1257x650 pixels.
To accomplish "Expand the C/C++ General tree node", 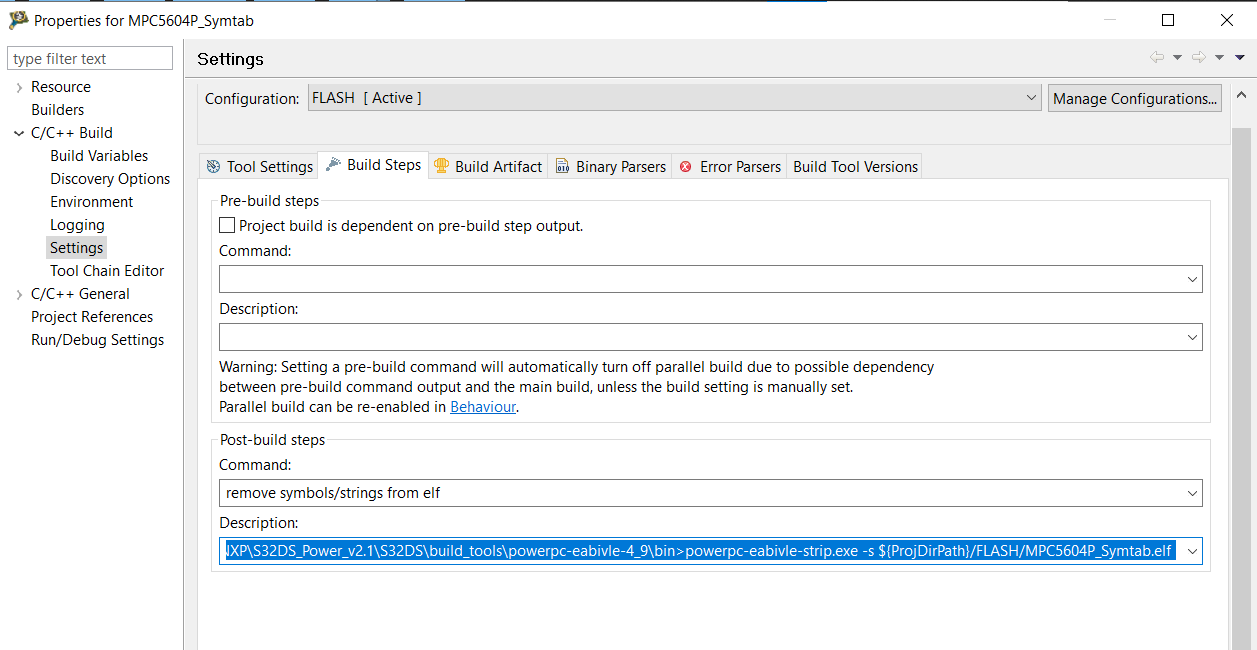I will 18,293.
